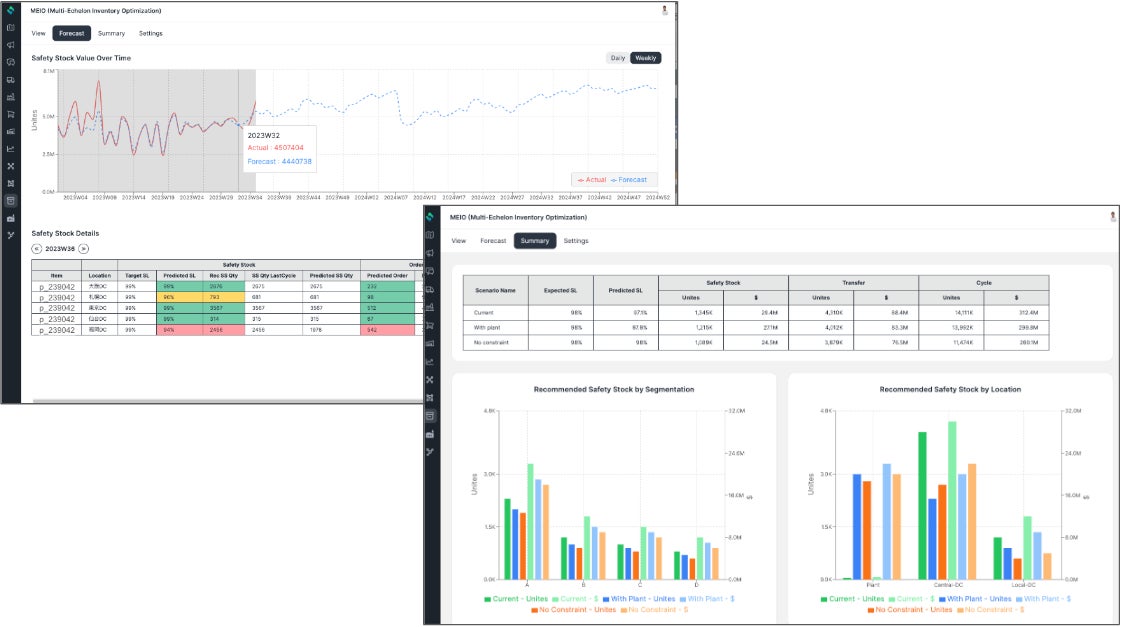Select the yellow 96% Predicted SL cell
1122x627 pixels.
pos(179,297)
